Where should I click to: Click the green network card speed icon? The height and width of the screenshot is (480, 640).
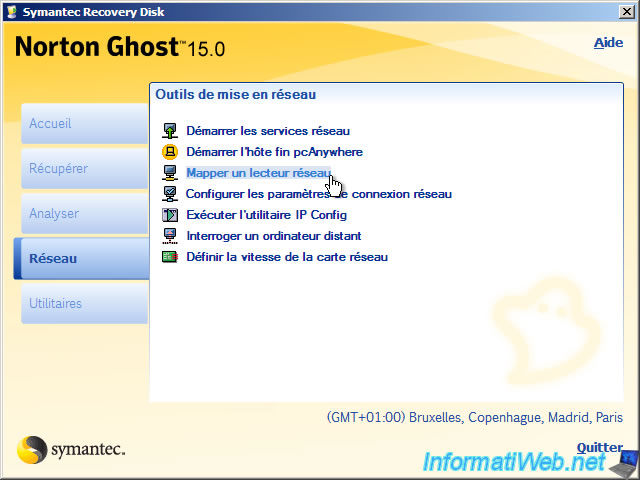[170, 257]
